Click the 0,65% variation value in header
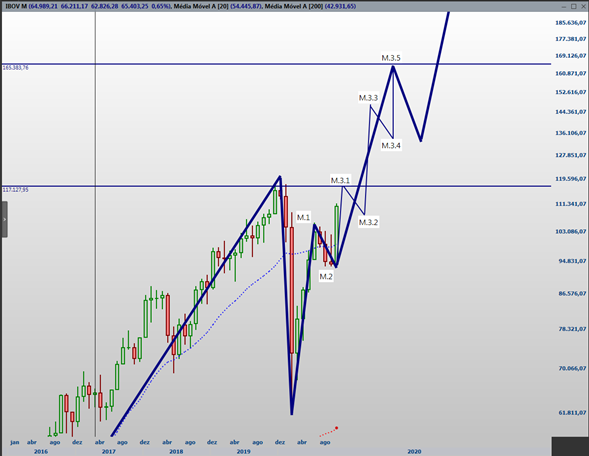The height and width of the screenshot is (456, 589). point(160,6)
